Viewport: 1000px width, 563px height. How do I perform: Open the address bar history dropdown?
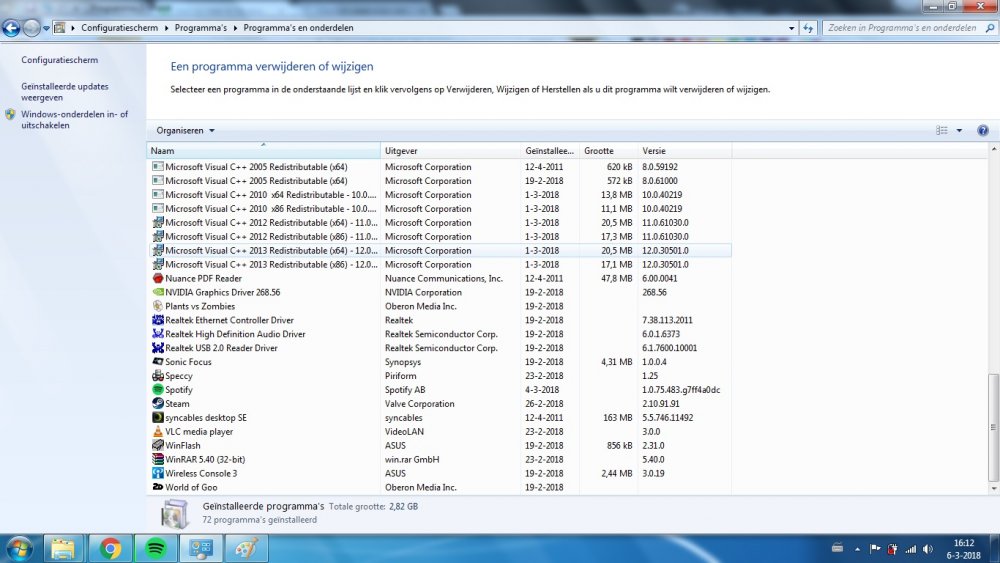point(792,28)
